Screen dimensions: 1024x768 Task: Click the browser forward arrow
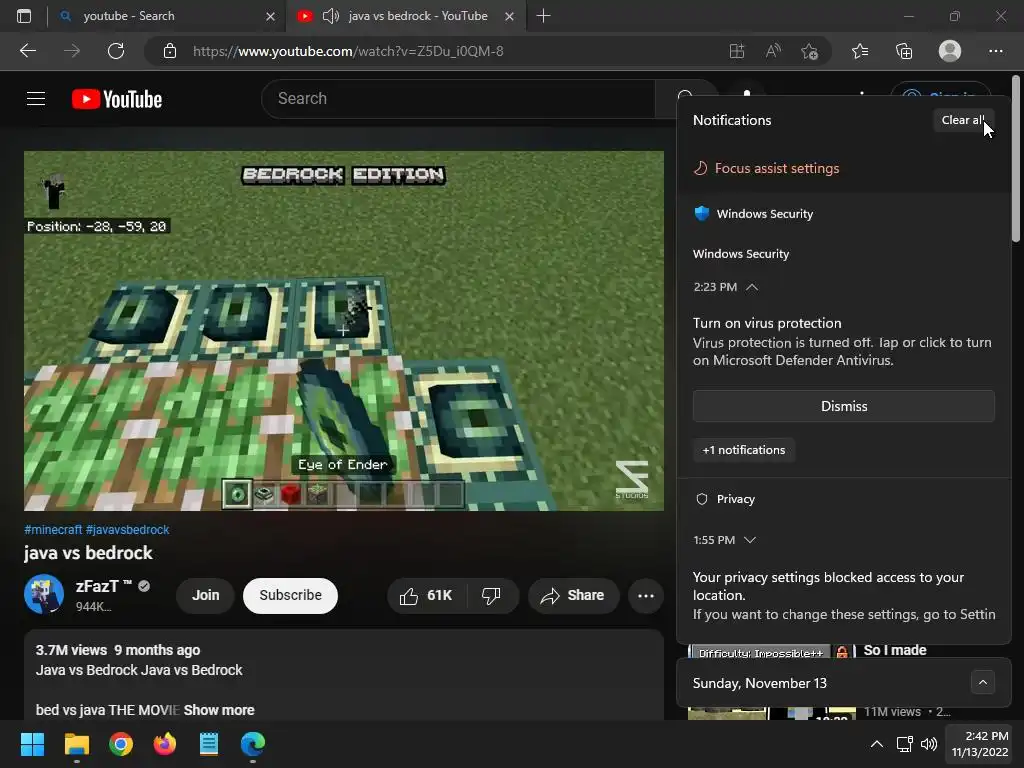72,51
